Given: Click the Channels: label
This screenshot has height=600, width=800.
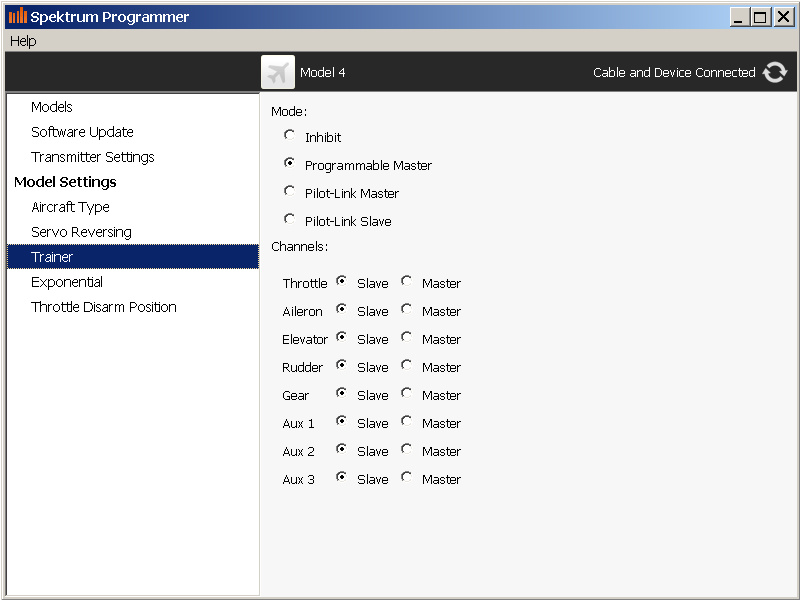Looking at the screenshot, I should click(299, 246).
